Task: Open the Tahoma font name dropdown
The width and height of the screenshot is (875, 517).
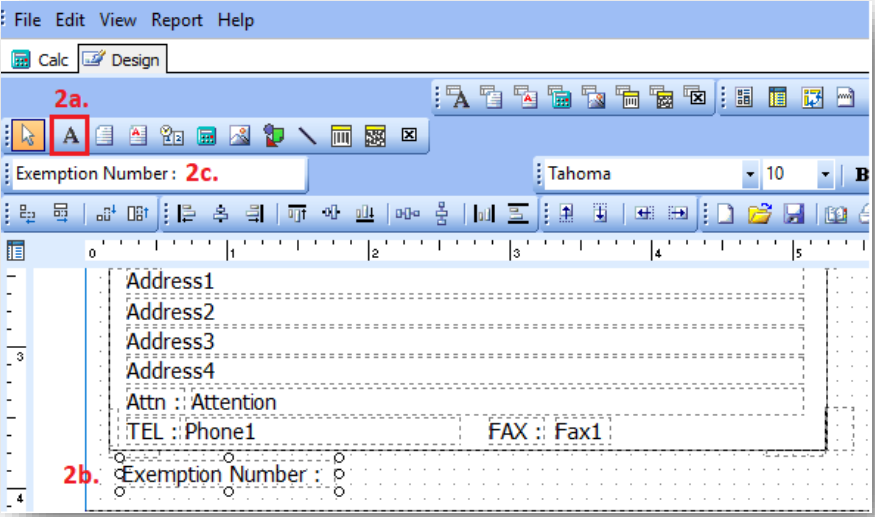Action: click(750, 175)
